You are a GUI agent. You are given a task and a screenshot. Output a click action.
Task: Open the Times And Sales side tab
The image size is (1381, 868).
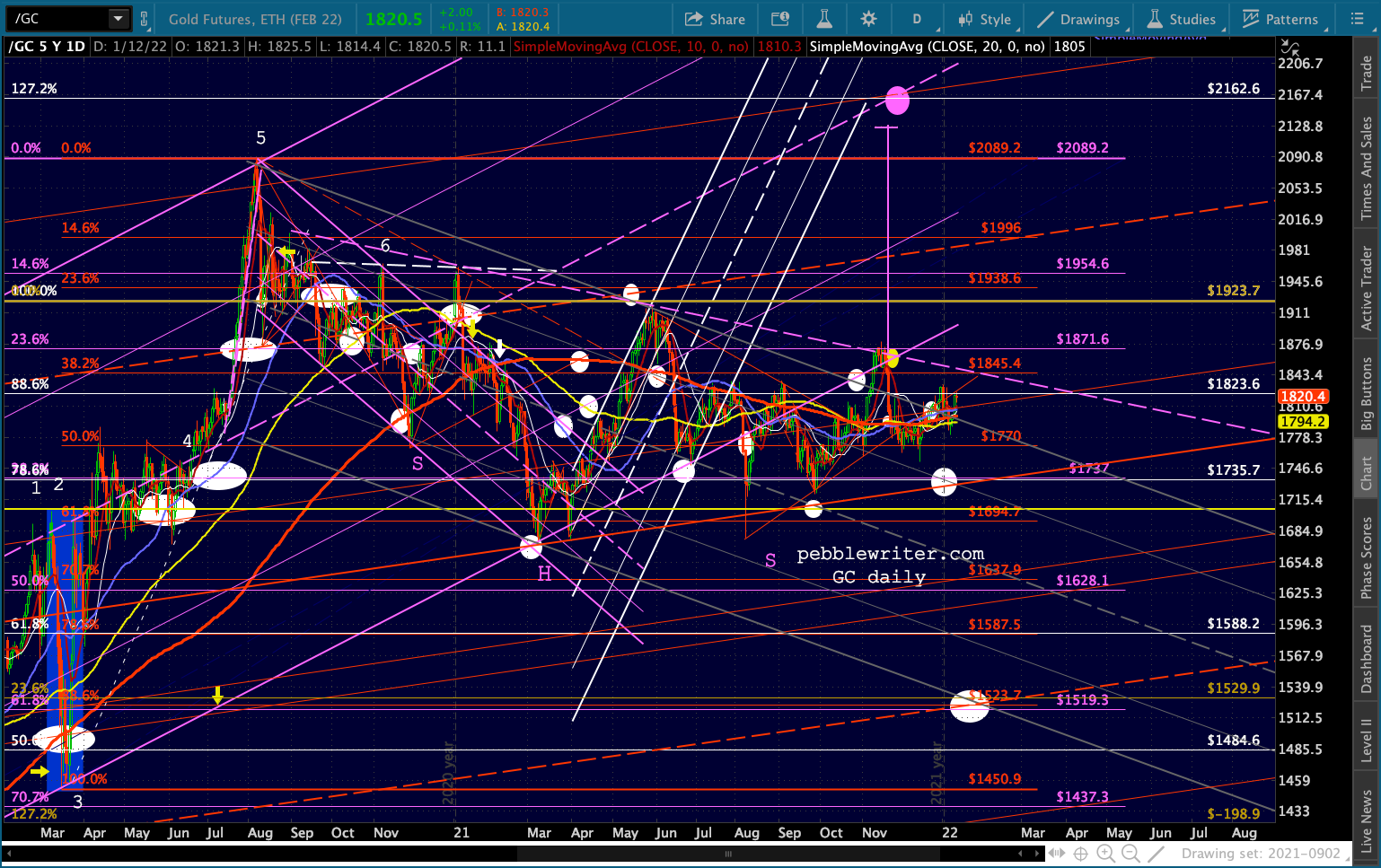click(x=1367, y=167)
